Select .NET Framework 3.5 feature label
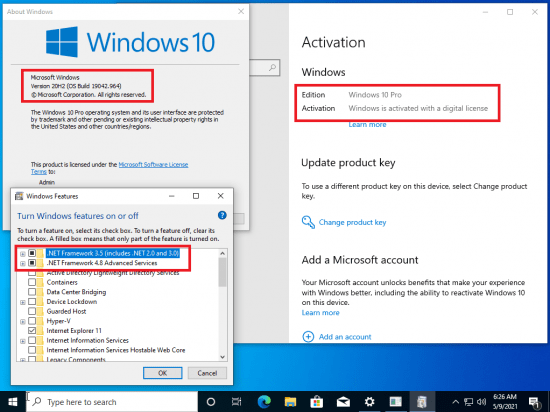This screenshot has width=550, height=412. tap(113, 253)
